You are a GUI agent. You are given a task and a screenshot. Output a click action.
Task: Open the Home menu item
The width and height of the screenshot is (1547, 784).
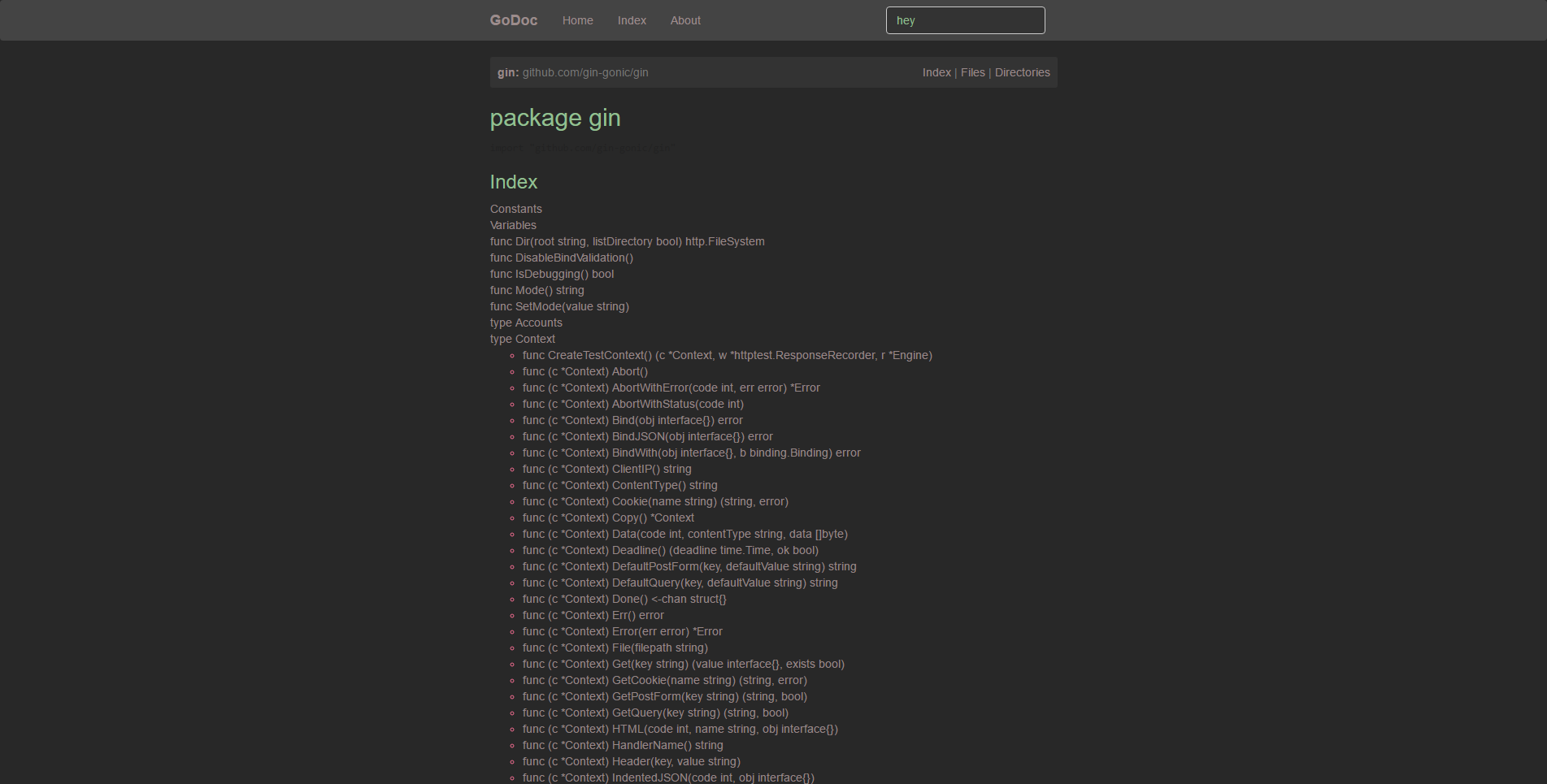pos(577,20)
